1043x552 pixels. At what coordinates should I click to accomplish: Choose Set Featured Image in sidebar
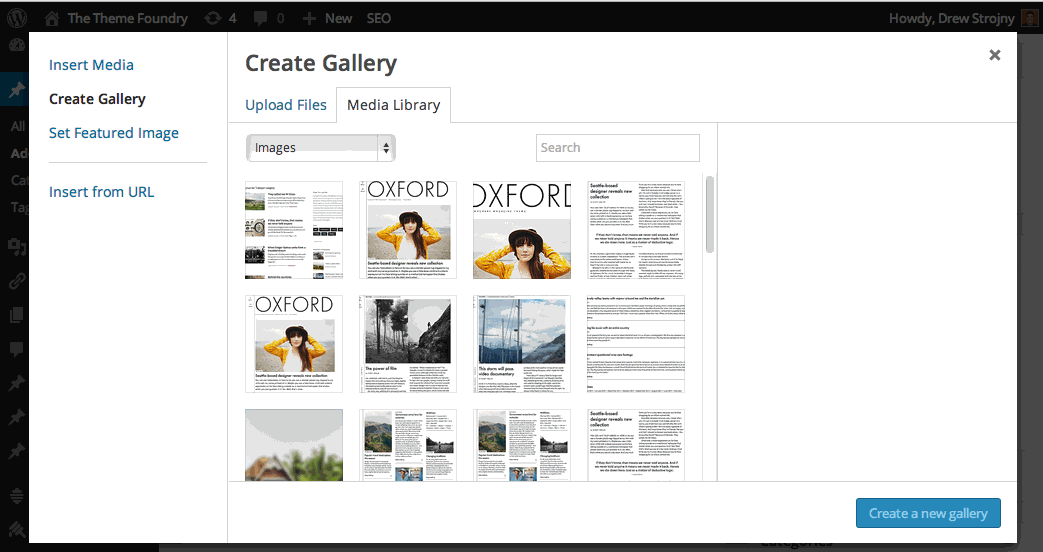pos(114,133)
